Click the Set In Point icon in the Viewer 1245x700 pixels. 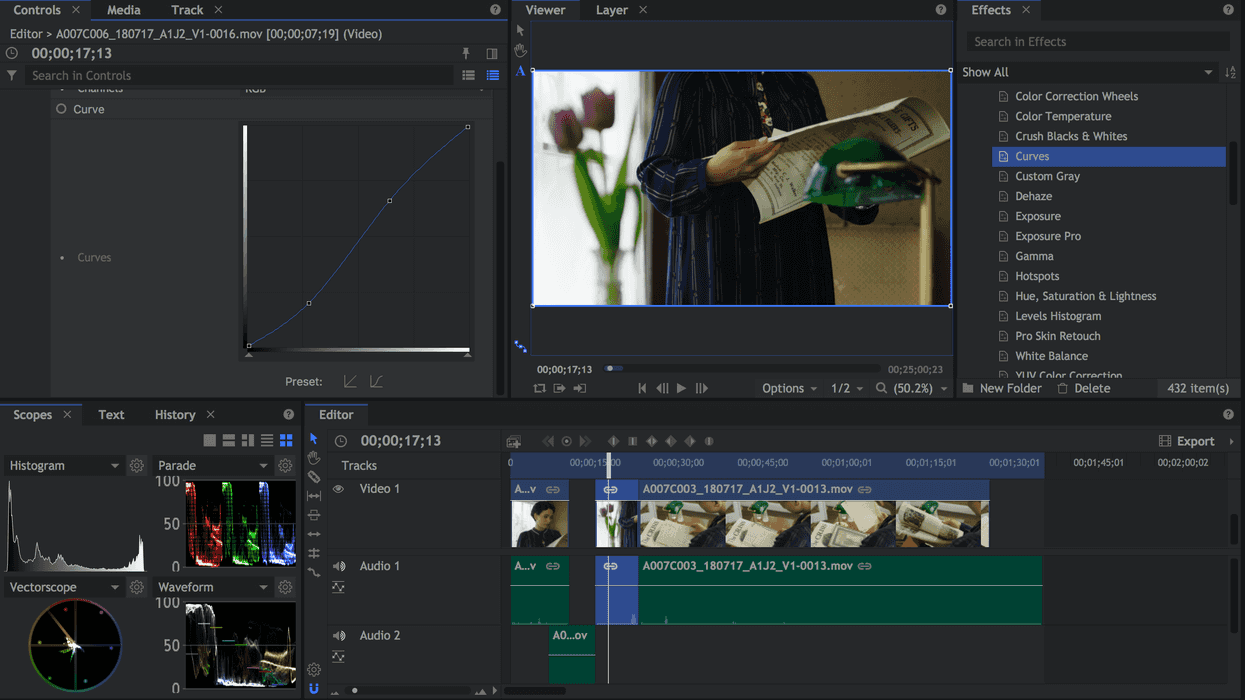coord(560,388)
